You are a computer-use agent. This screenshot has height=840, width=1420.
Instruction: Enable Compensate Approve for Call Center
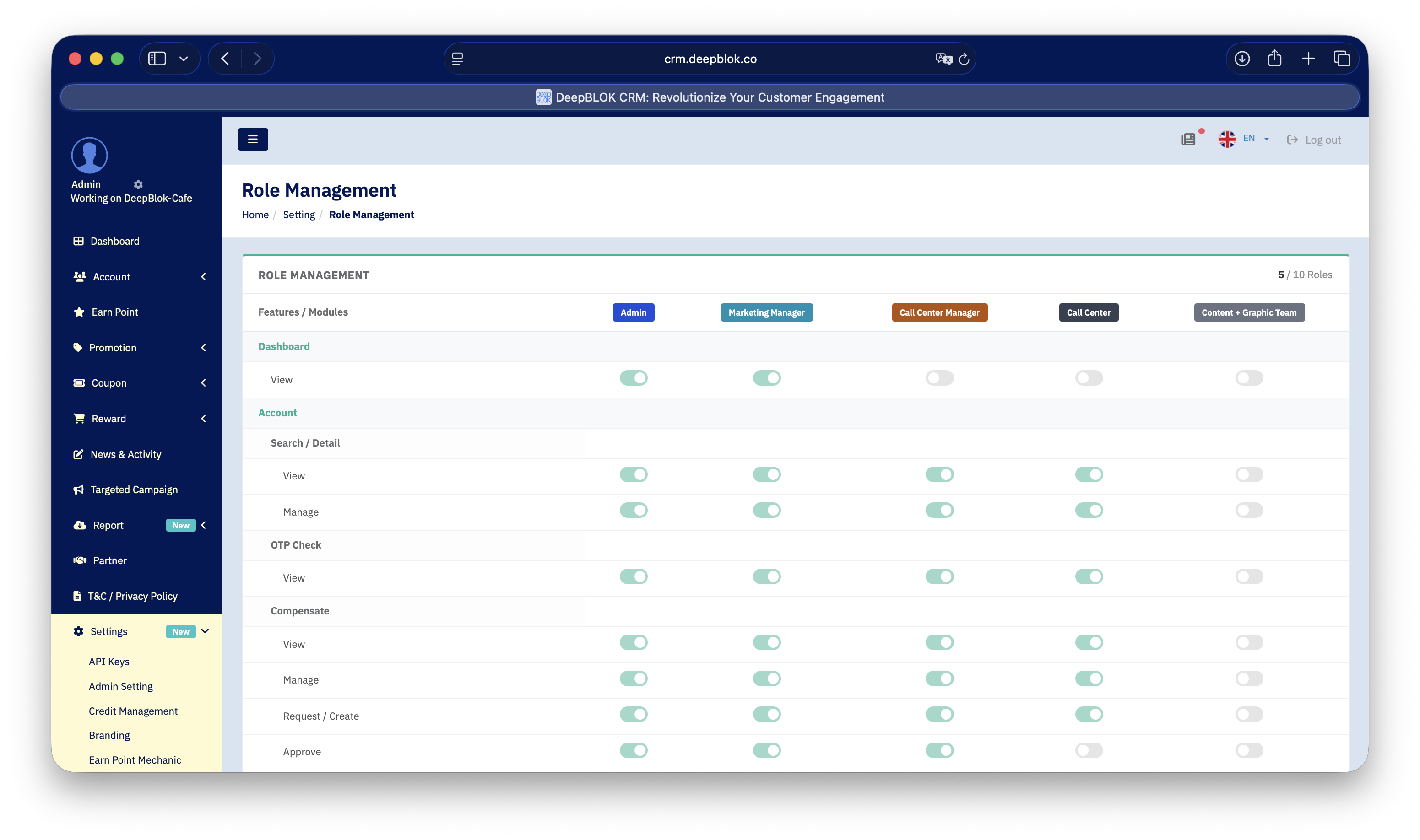1089,751
